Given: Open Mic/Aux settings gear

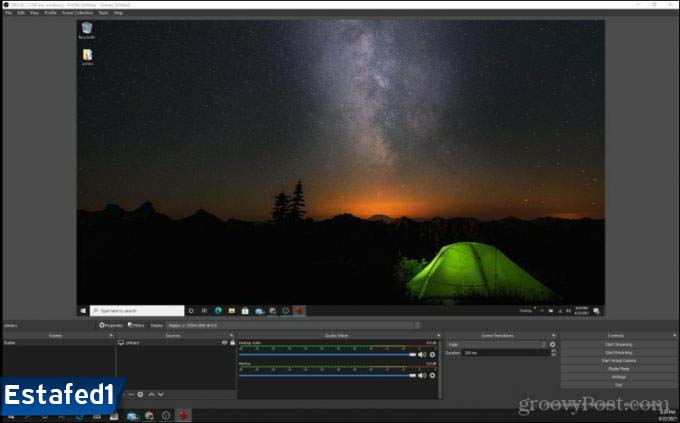Looking at the screenshot, I should 432,375.
